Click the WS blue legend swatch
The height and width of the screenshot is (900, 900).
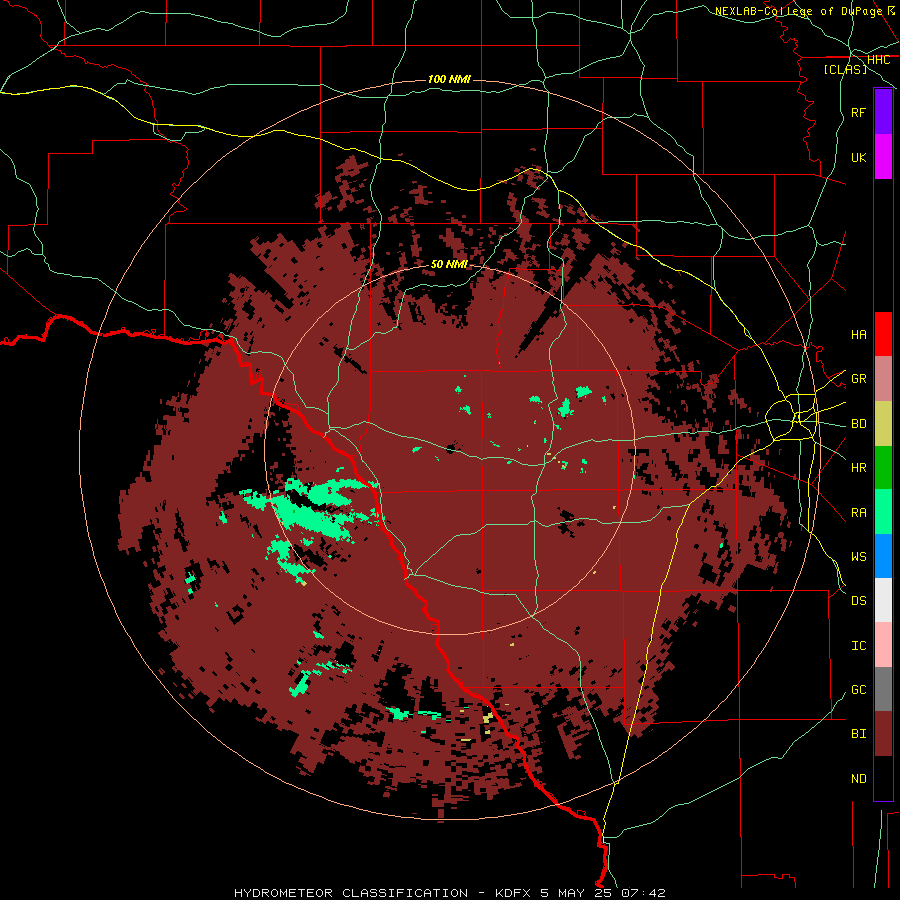[883, 556]
